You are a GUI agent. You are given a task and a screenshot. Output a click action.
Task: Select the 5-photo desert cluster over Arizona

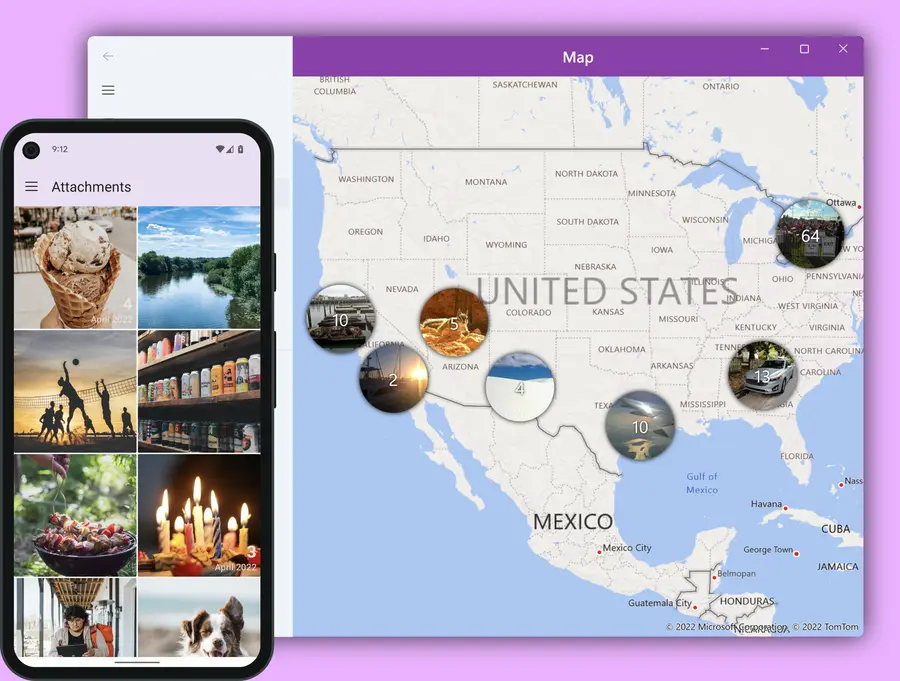pos(454,323)
